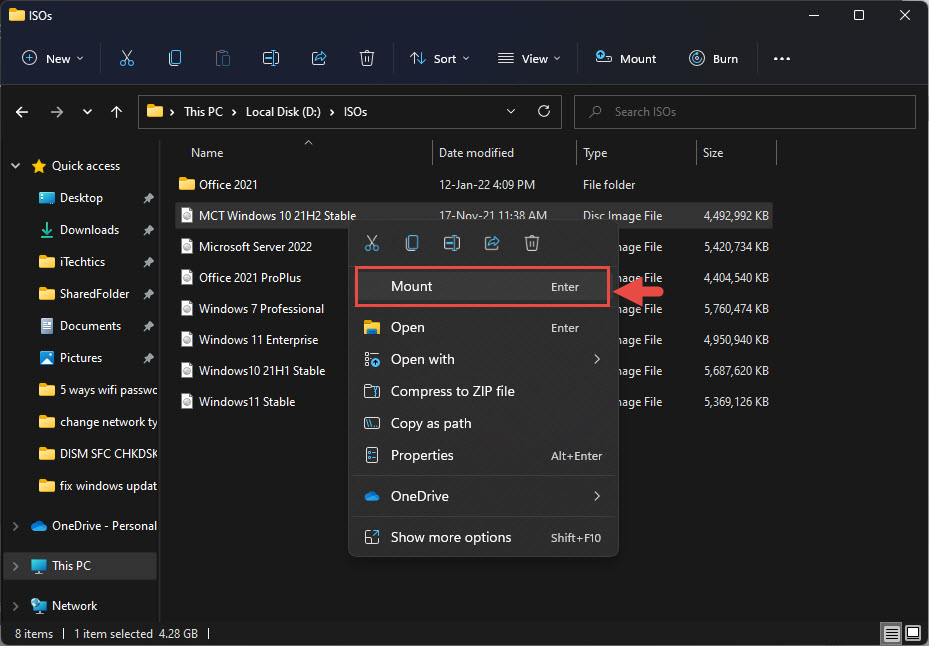Open Desktop in Quick access

pos(81,198)
